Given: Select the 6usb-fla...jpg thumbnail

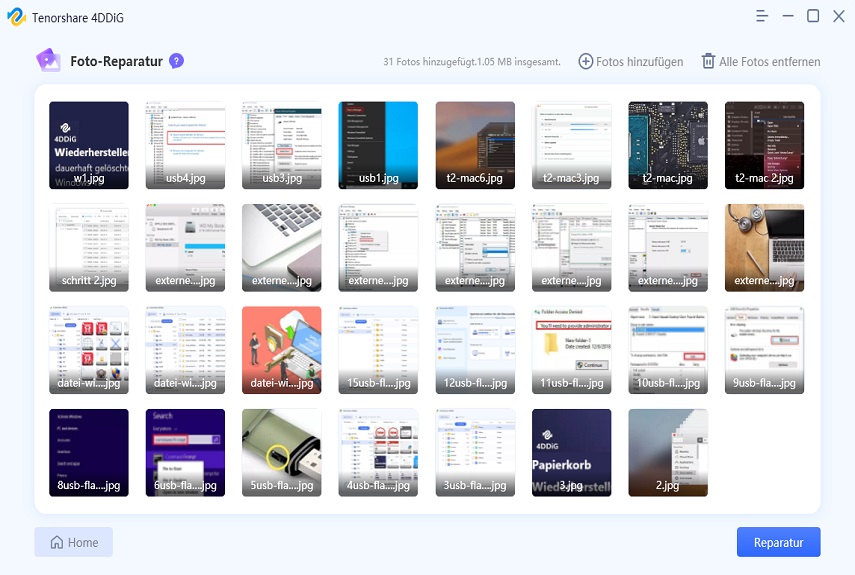Looking at the screenshot, I should (185, 452).
